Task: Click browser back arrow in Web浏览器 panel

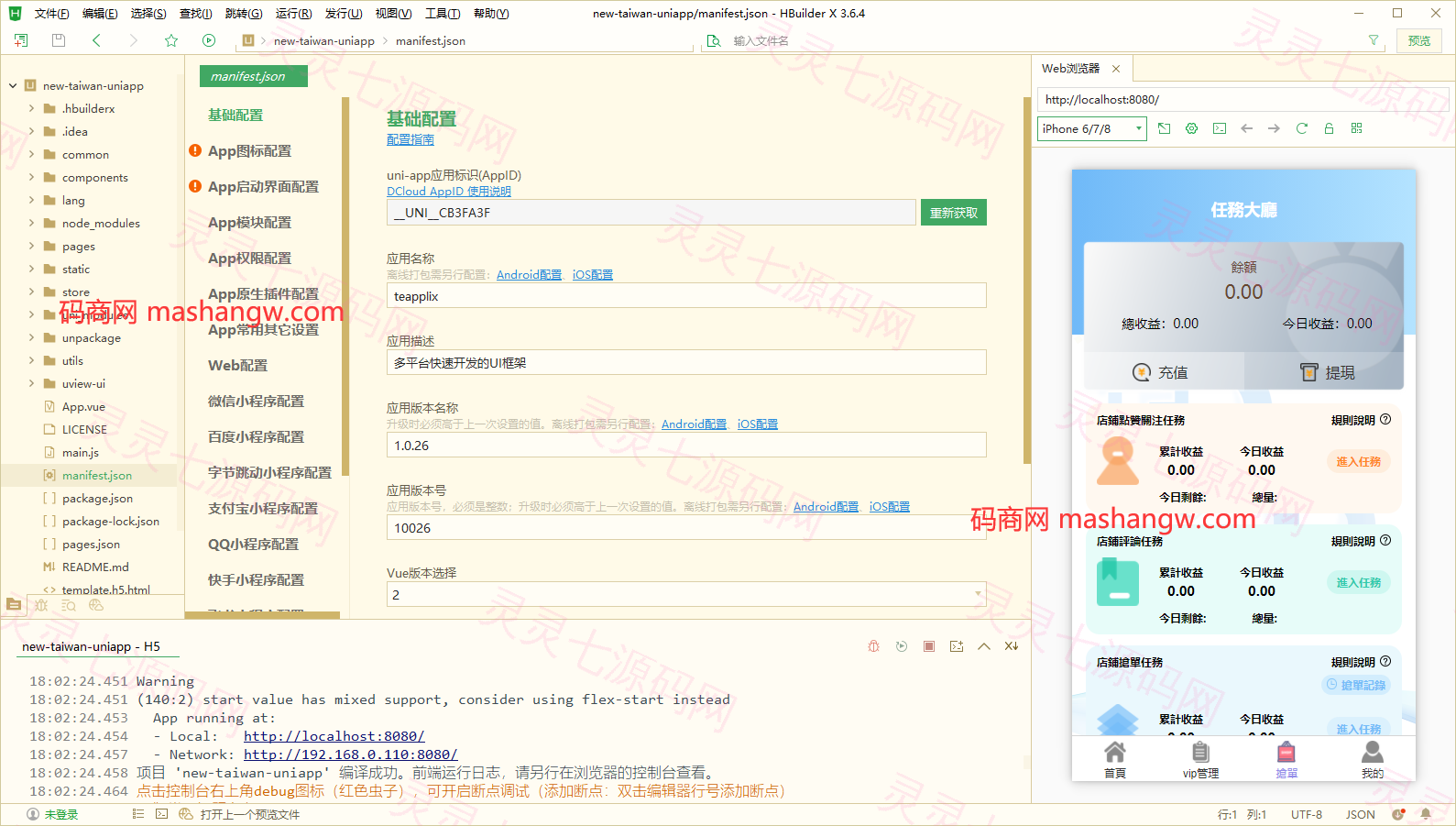Action: [x=1247, y=128]
